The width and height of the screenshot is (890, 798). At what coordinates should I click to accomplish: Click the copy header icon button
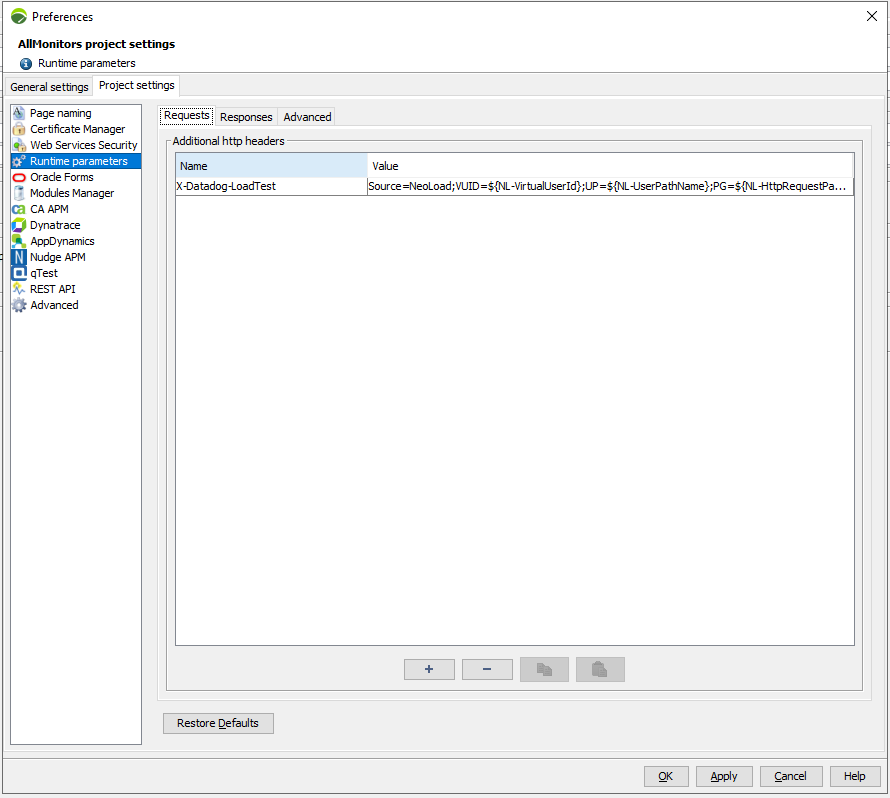(544, 669)
